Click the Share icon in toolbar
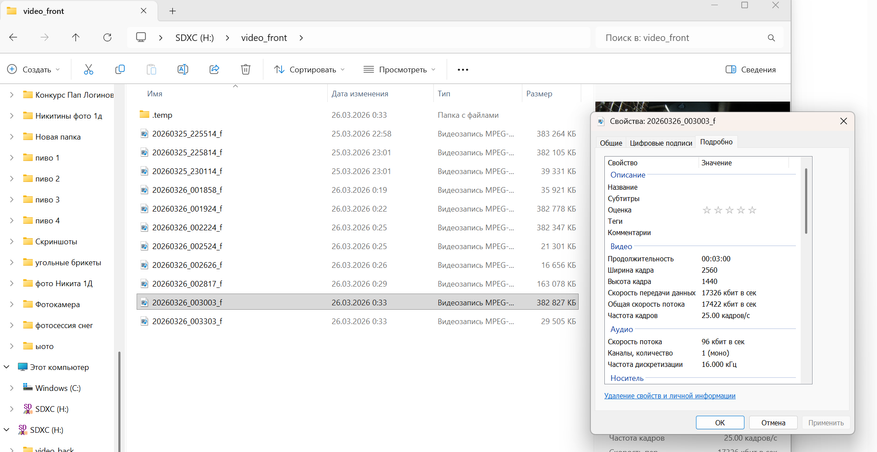The width and height of the screenshot is (877, 452). 214,70
